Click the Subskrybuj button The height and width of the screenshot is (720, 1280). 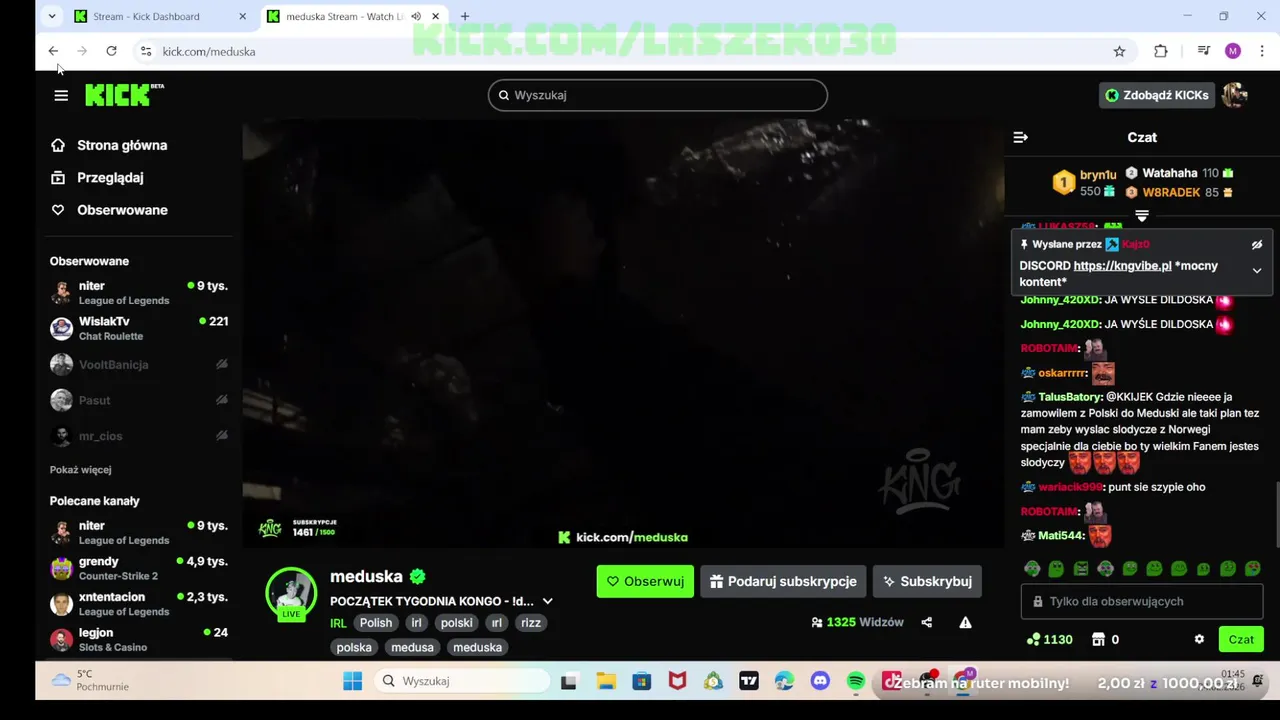(927, 581)
